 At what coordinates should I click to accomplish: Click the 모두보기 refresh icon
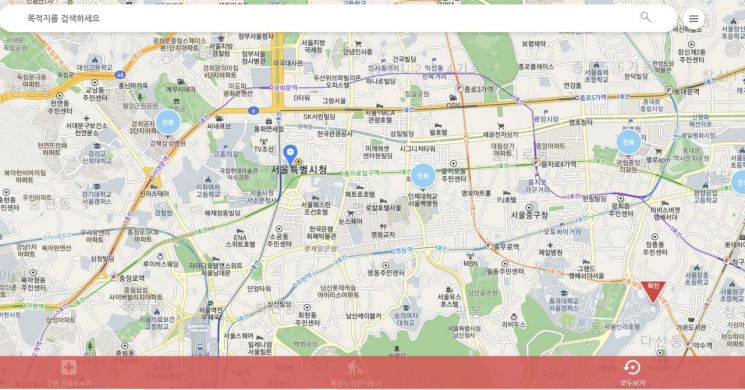[x=632, y=367]
